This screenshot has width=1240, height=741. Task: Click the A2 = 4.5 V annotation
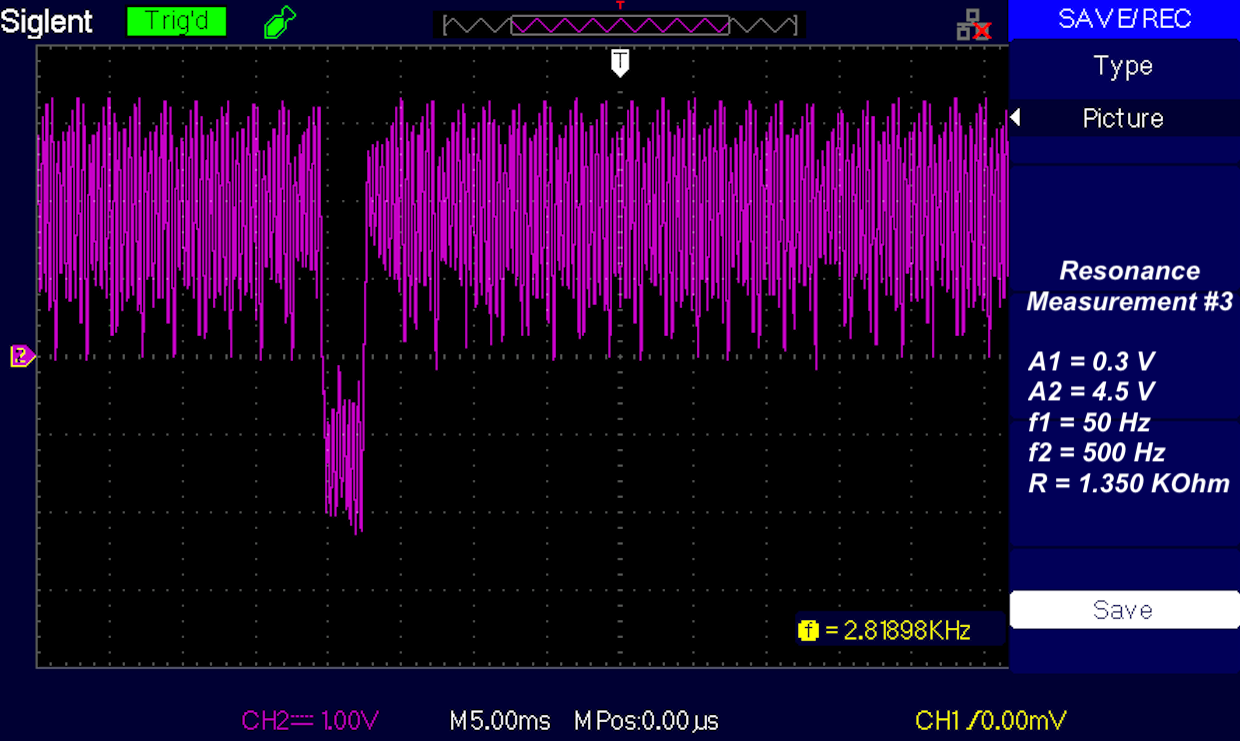point(1091,391)
